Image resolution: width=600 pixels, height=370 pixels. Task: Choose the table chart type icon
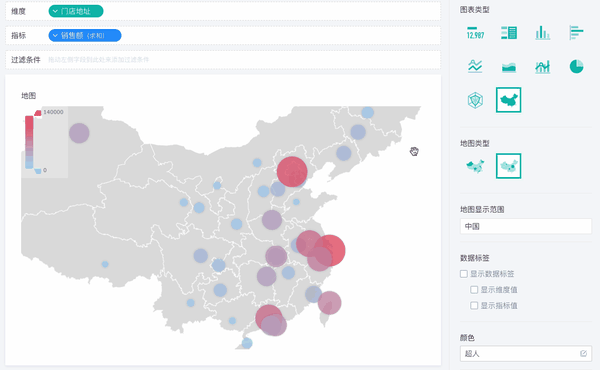(509, 33)
